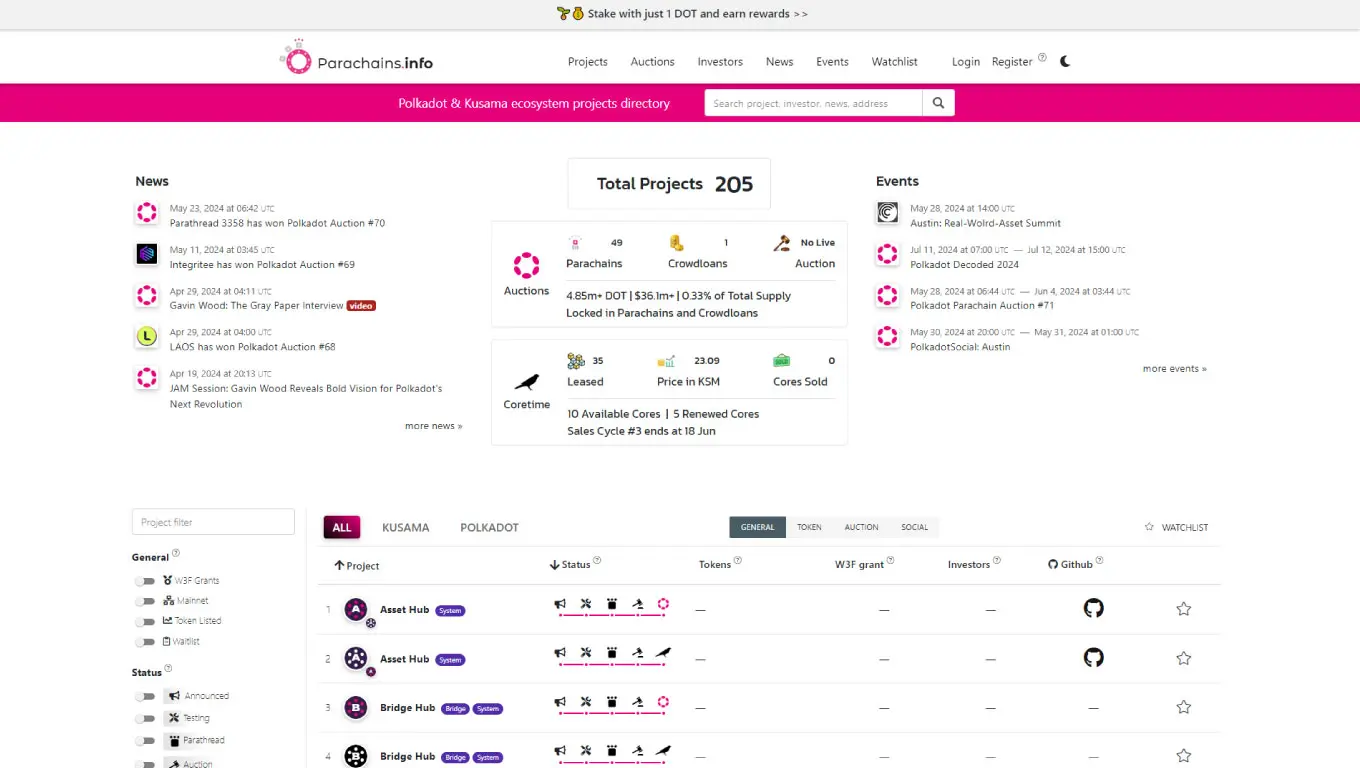Star the first Bridge Hub project

[1184, 707]
